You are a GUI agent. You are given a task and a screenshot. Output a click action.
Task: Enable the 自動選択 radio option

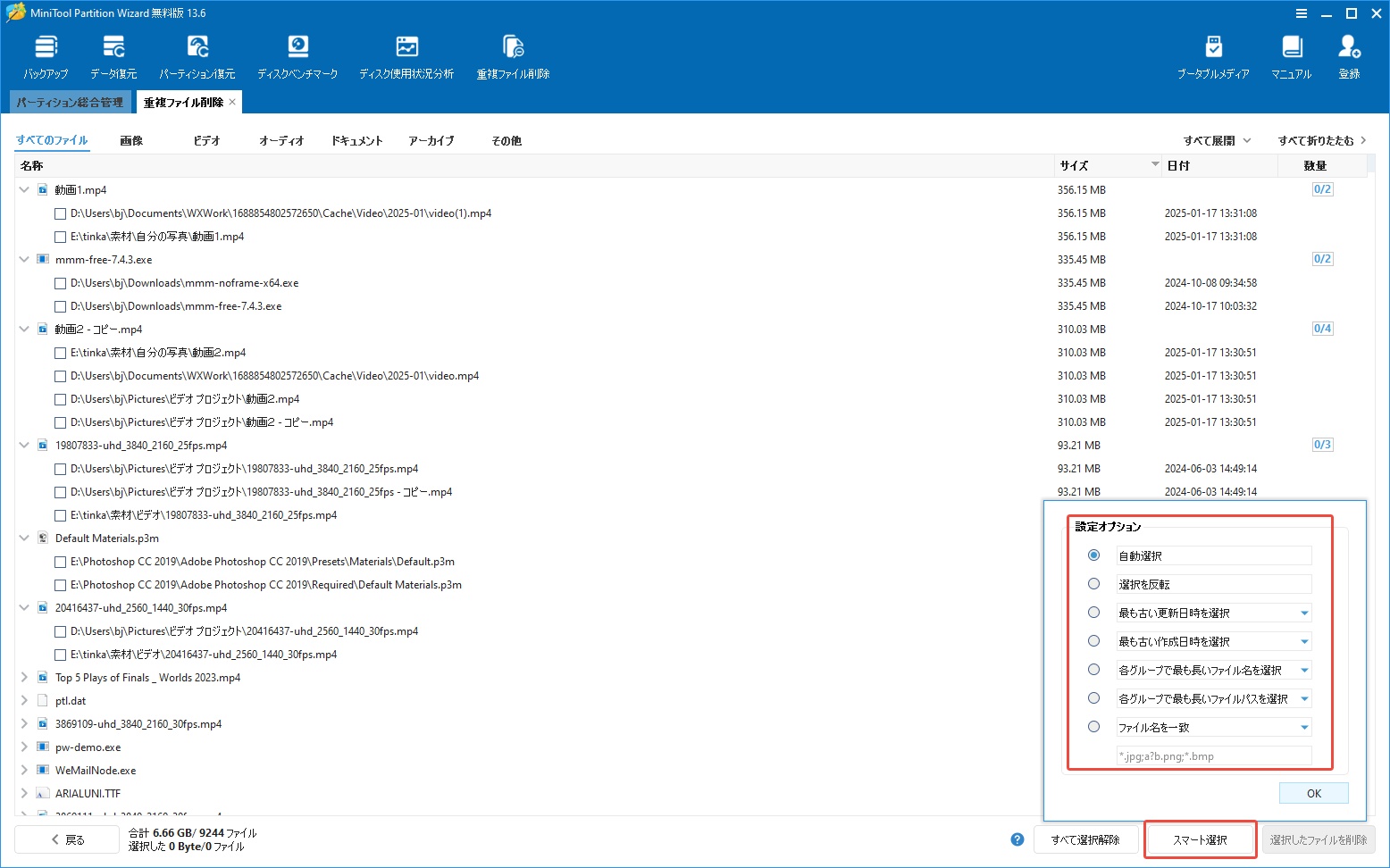1093,555
